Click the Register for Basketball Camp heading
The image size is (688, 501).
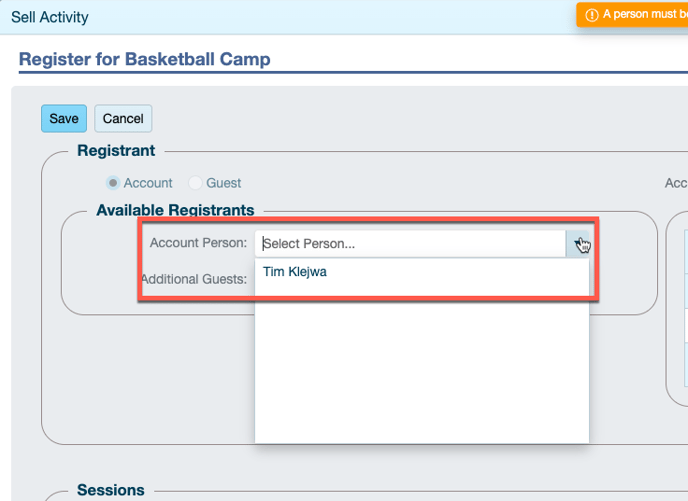click(x=145, y=59)
